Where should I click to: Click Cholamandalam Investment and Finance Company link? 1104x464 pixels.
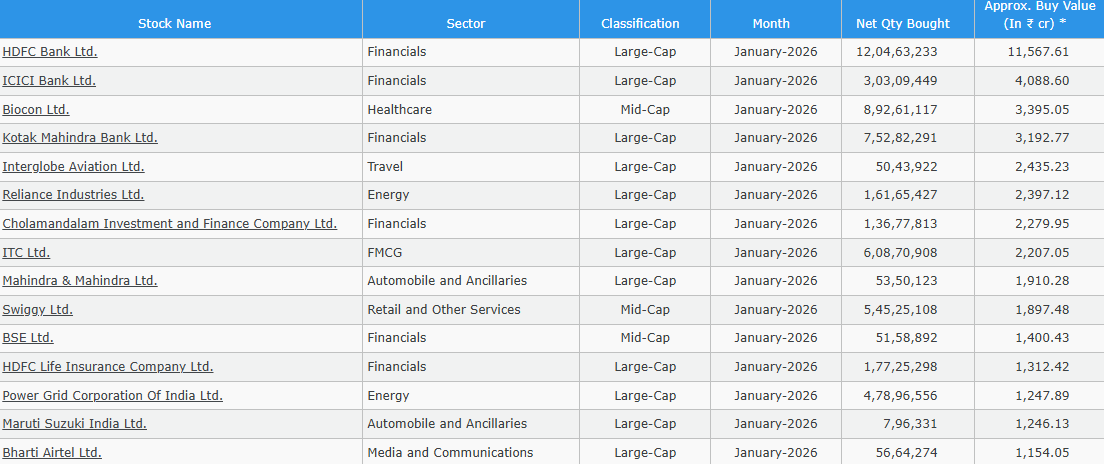tap(169, 224)
